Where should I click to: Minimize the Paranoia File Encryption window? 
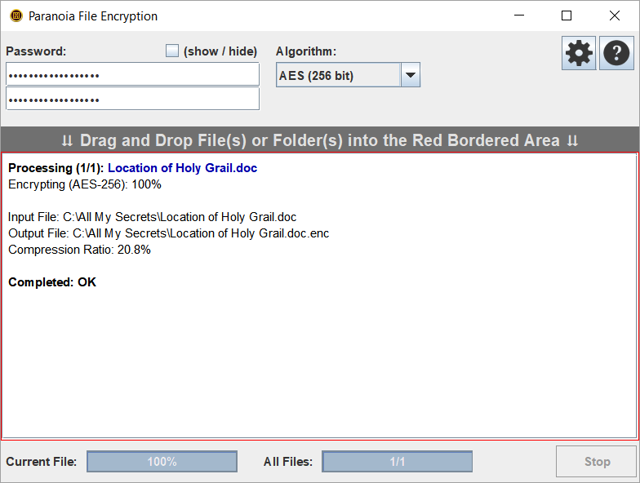pyautogui.click(x=519, y=16)
